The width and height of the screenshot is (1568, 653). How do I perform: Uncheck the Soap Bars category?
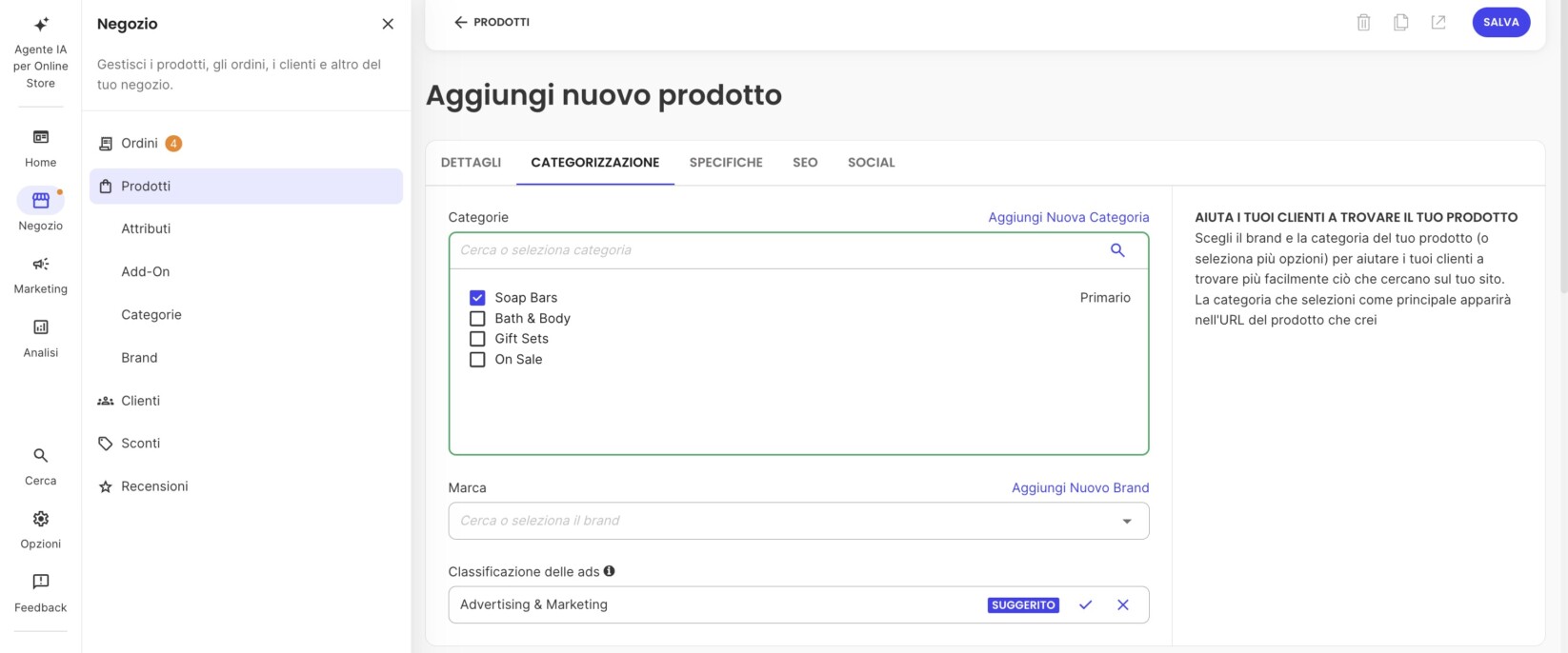click(x=477, y=298)
